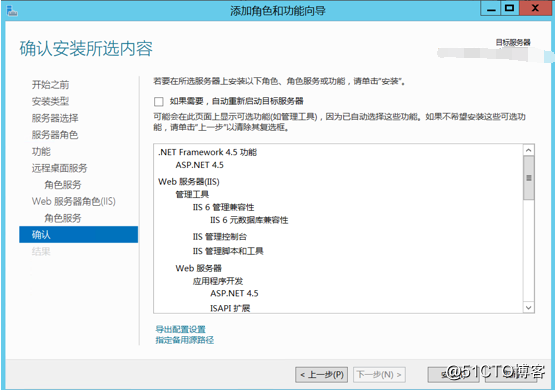Select the 服务器选择 step
This screenshot has height=390, width=555.
(x=55, y=118)
